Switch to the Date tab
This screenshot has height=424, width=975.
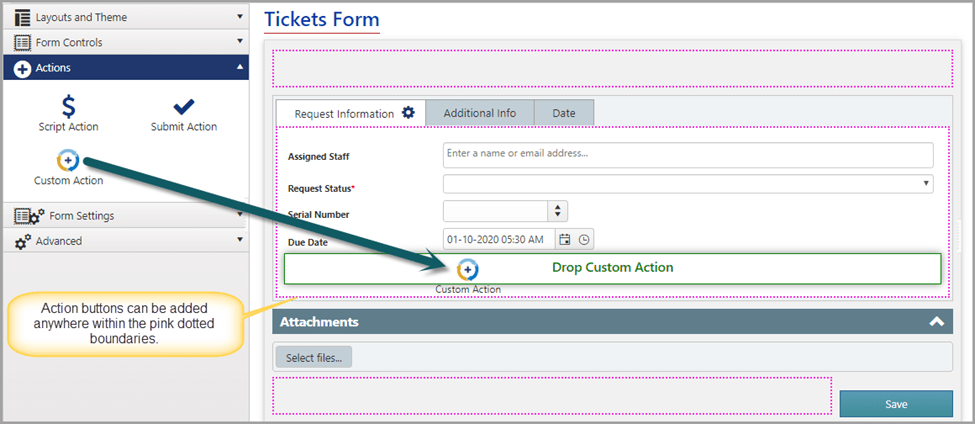coord(564,113)
